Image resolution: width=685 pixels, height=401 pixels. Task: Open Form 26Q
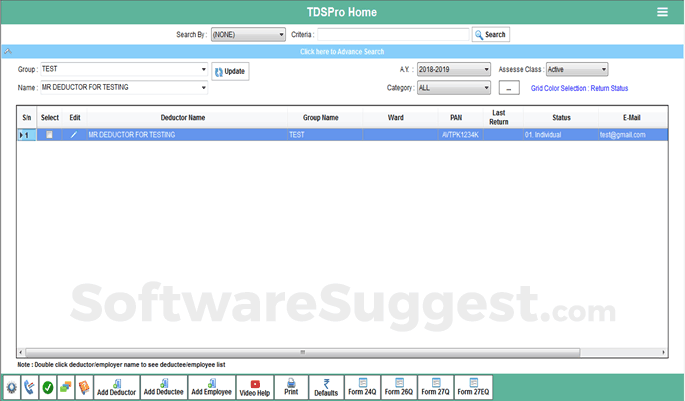point(399,387)
